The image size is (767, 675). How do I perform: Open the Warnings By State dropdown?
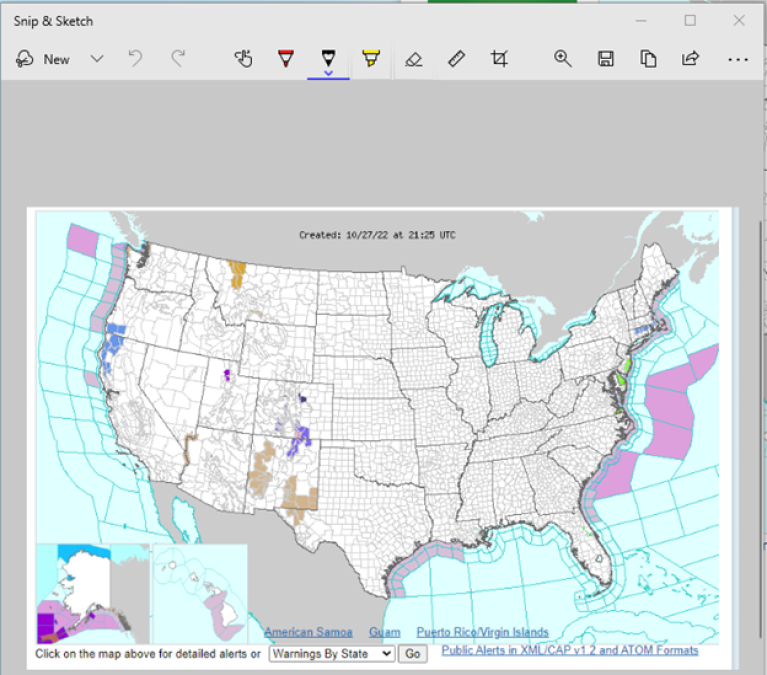click(x=332, y=654)
